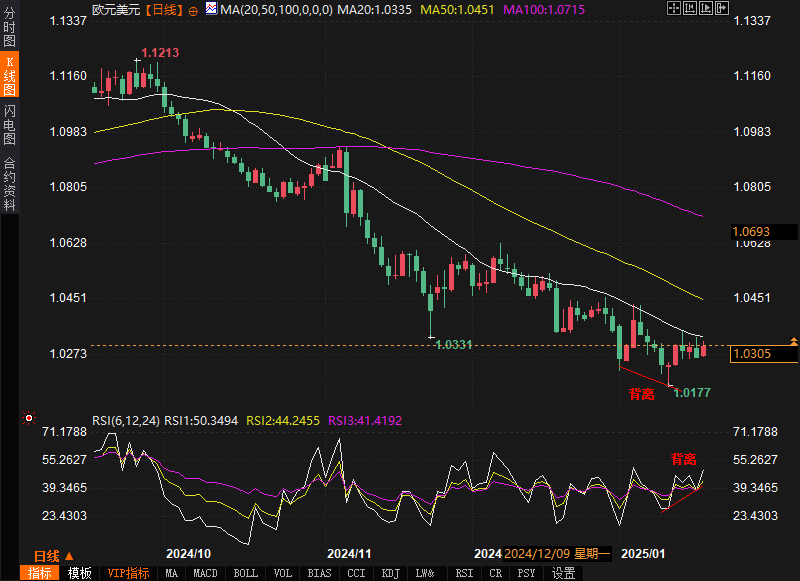
Task: Select the 模板 tab in bottom bar
Action: [79, 573]
